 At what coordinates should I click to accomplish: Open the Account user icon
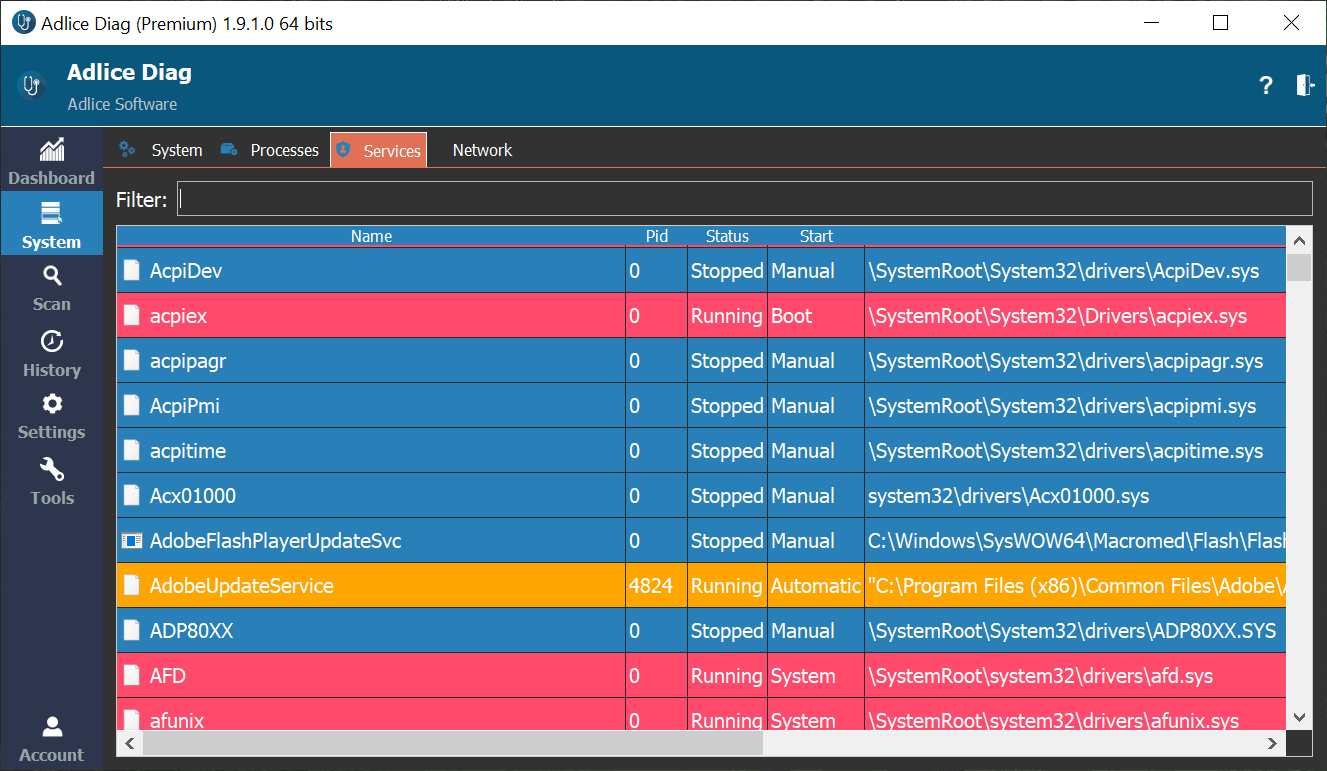51,727
